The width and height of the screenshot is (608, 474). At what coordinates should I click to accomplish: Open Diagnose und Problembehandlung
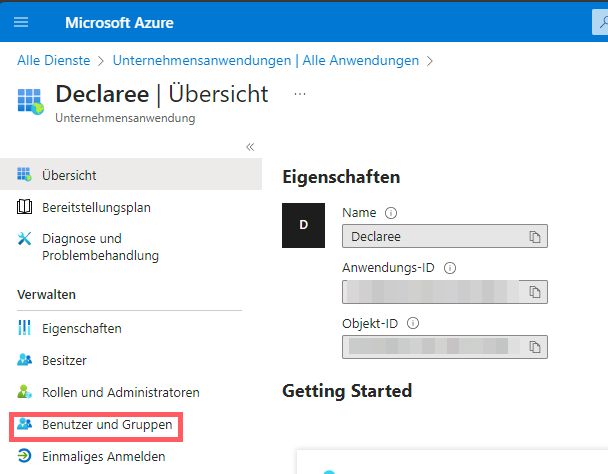[100, 247]
